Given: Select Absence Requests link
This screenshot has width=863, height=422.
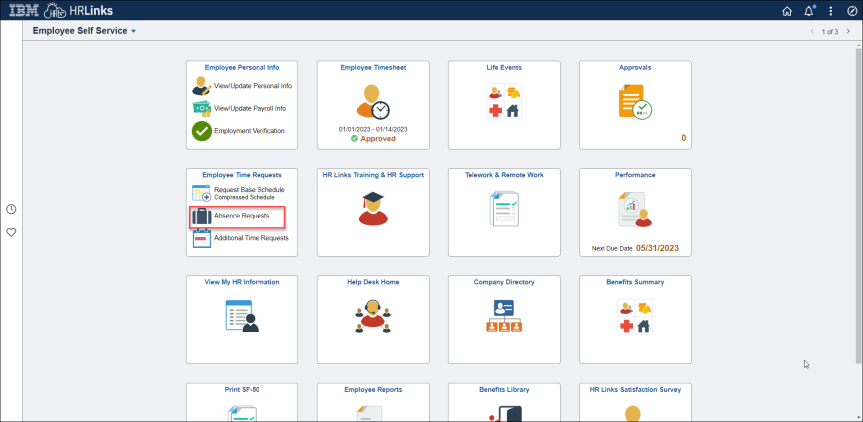Looking at the screenshot, I should coord(241,216).
